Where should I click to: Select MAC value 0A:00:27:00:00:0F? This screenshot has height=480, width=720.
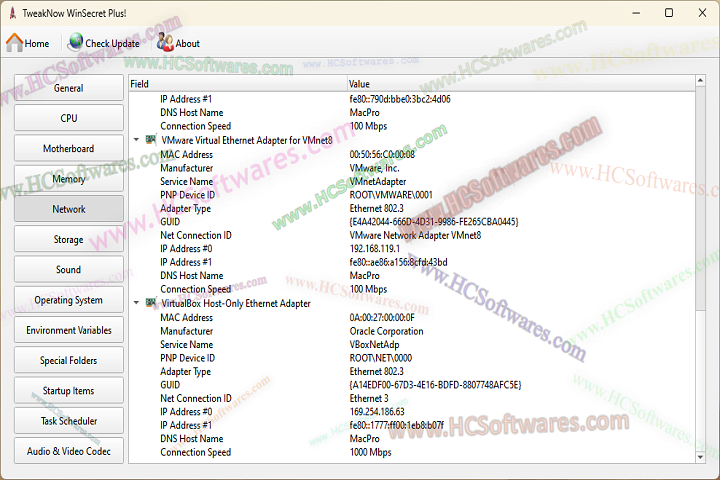tap(382, 317)
